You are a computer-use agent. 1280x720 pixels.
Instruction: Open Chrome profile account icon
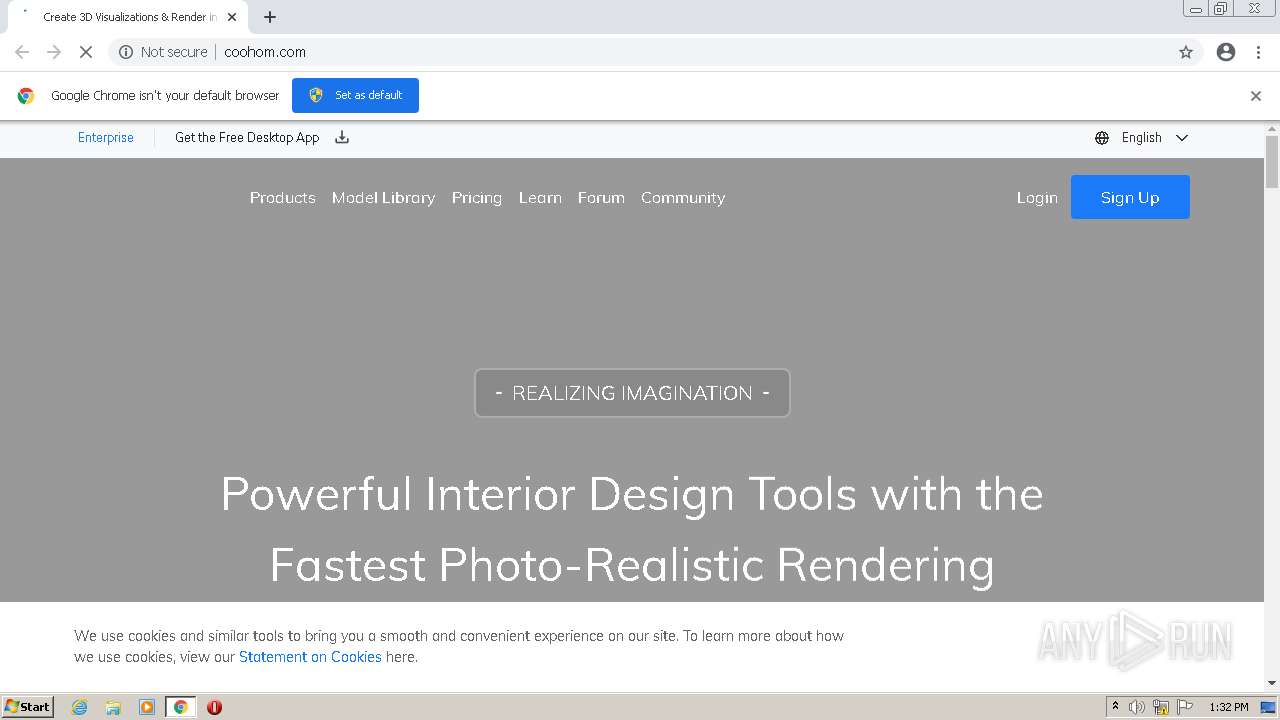click(x=1226, y=52)
